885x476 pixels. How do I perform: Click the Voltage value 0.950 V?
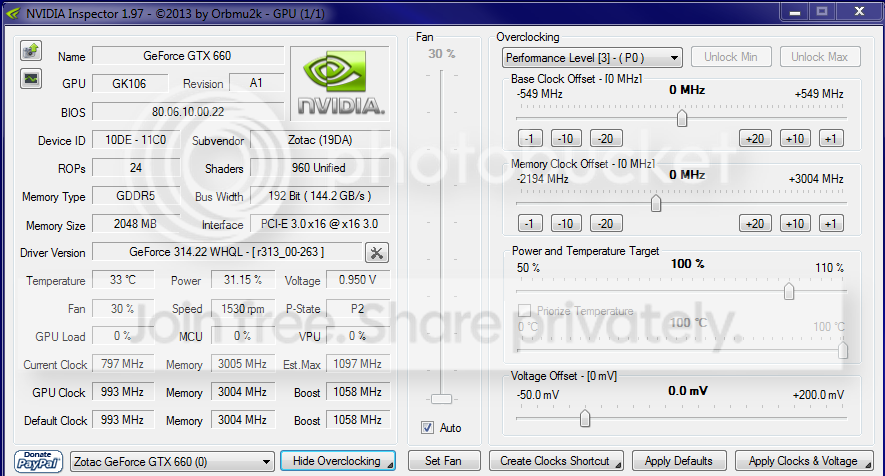pos(358,280)
